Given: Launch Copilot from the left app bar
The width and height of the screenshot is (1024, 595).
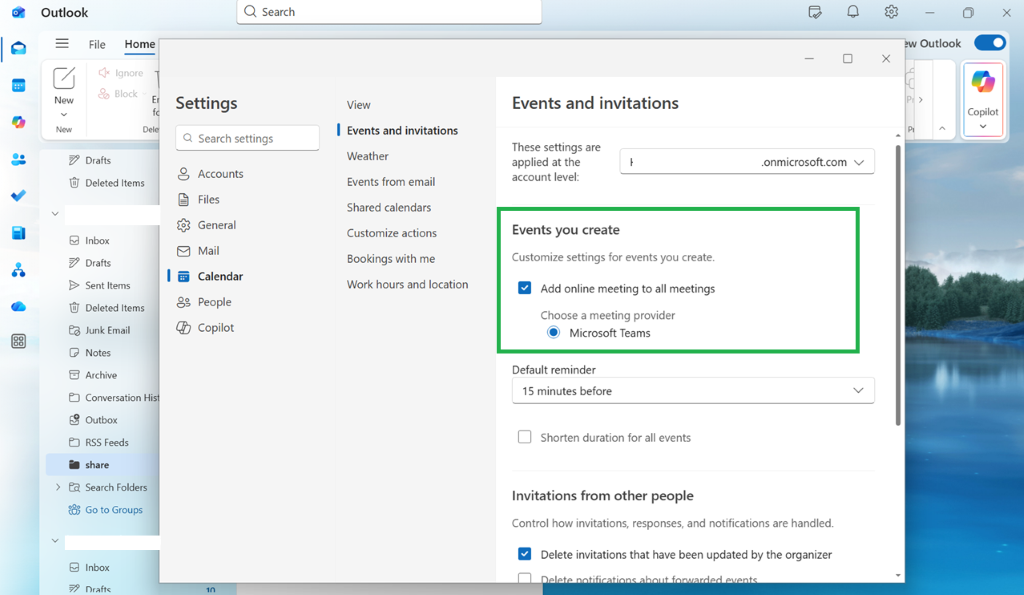Looking at the screenshot, I should point(19,121).
